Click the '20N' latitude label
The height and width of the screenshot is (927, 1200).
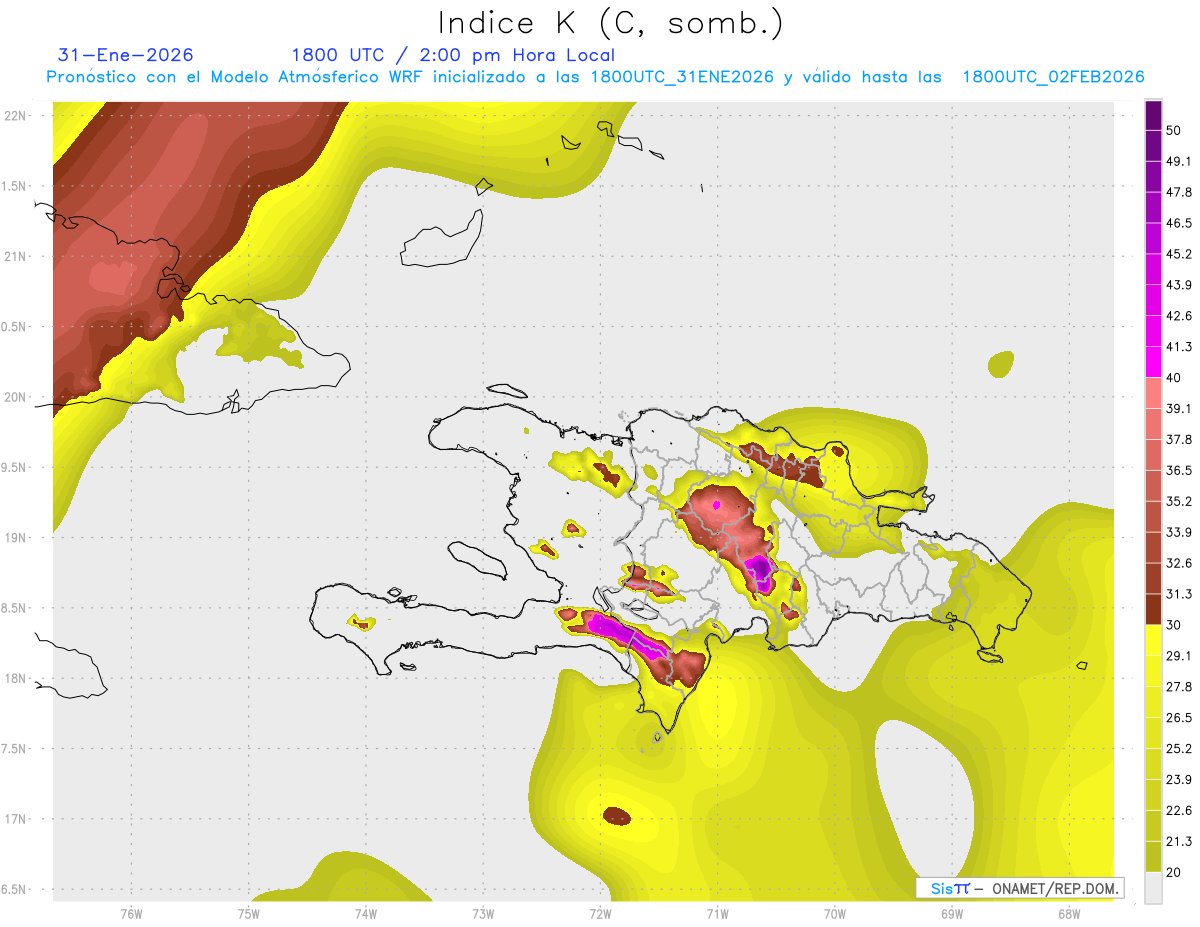(16, 397)
